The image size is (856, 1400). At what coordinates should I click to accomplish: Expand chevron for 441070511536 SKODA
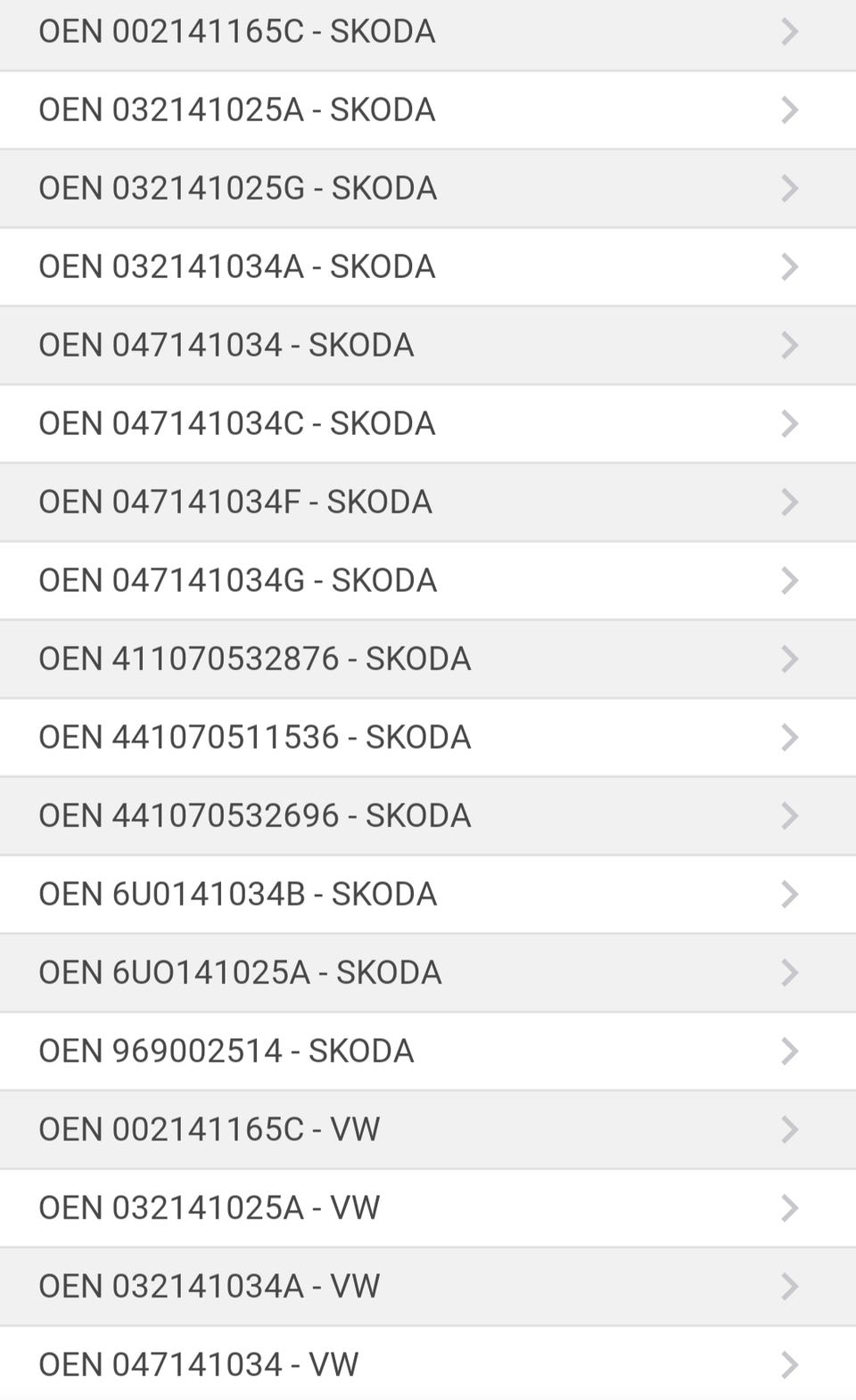pyautogui.click(x=789, y=738)
